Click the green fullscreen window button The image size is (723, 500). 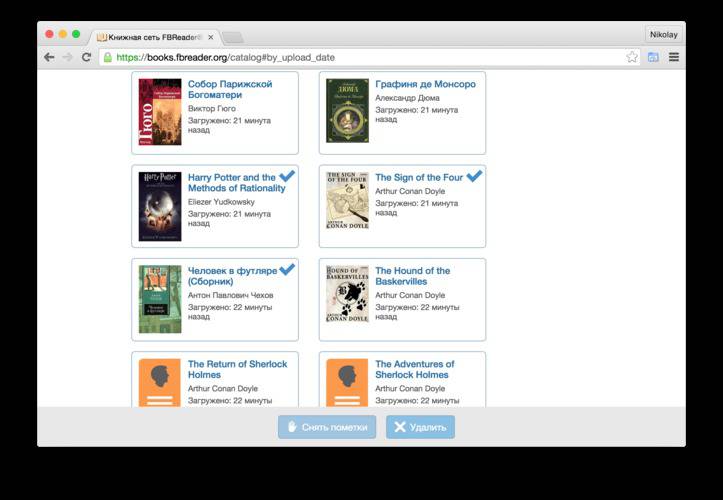pos(76,34)
